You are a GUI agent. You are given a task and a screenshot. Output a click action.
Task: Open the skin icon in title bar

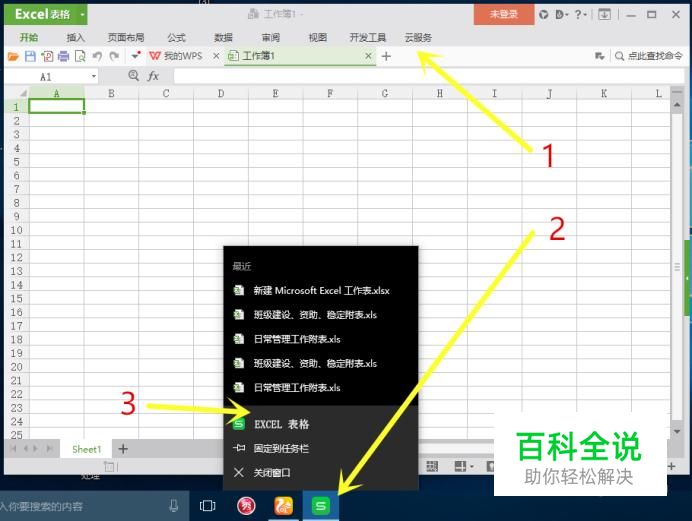[x=544, y=15]
